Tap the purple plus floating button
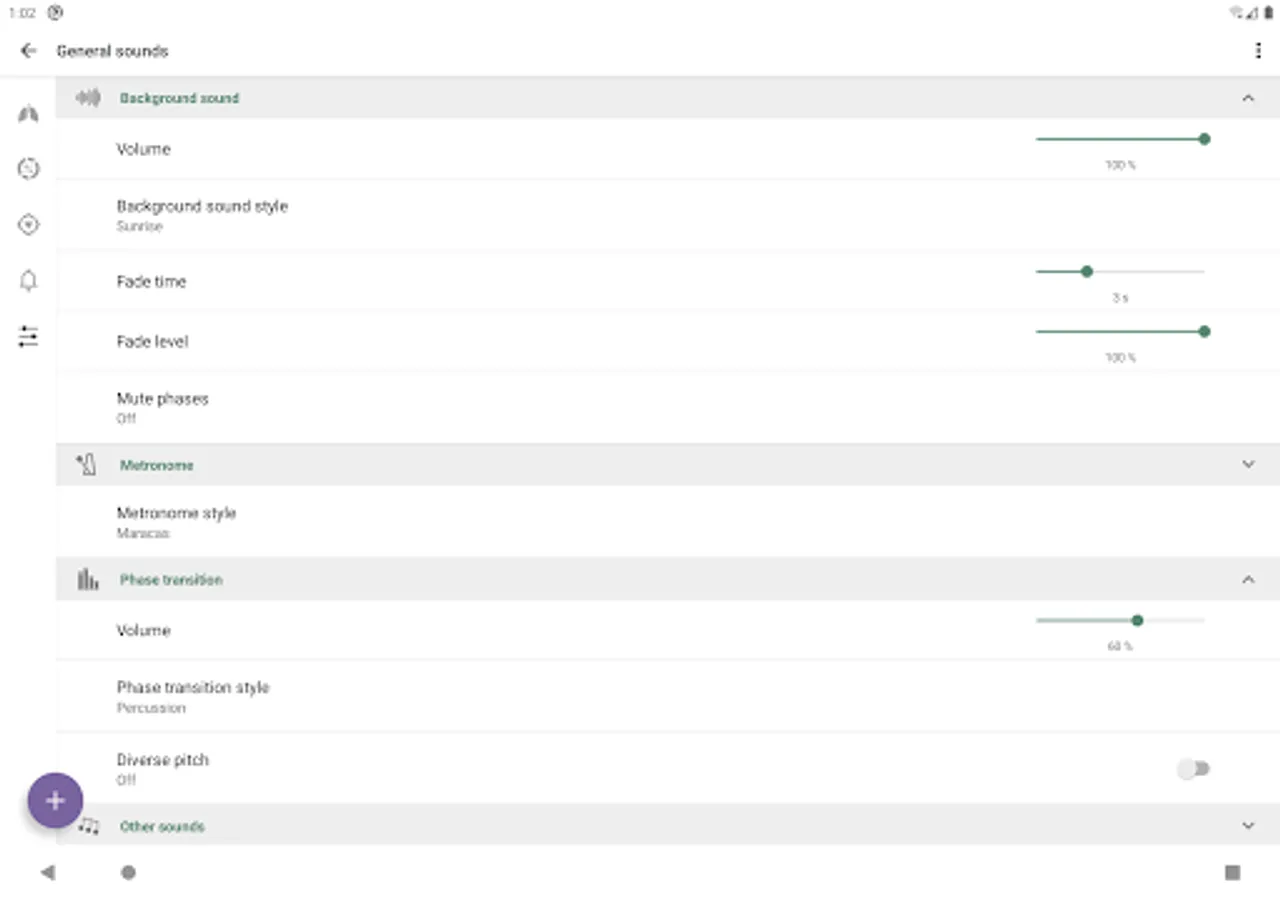The height and width of the screenshot is (900, 1280). (x=55, y=800)
